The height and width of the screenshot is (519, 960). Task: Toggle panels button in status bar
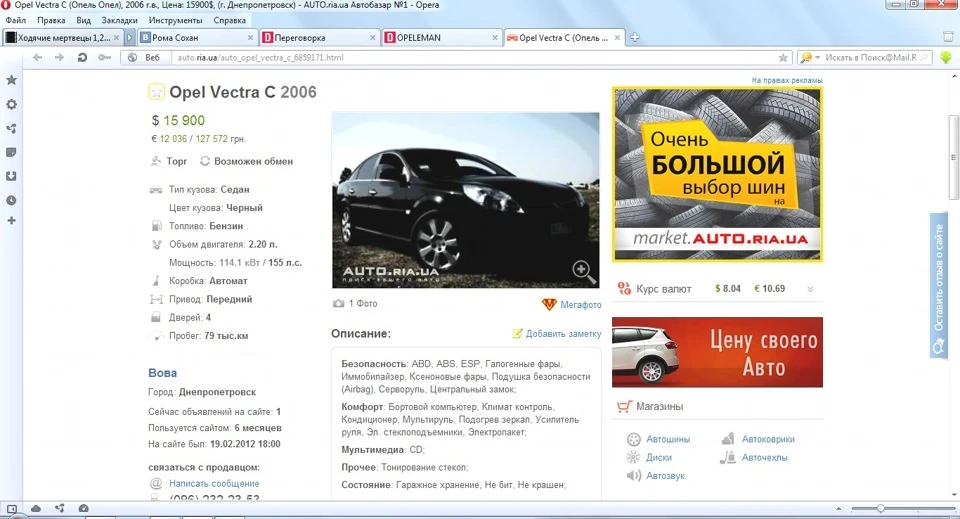12,509
